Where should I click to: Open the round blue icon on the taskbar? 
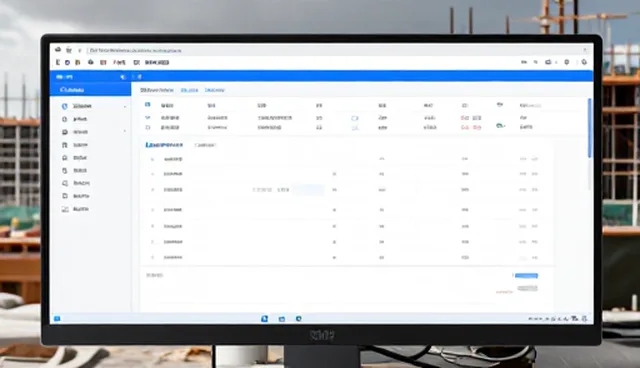(x=299, y=319)
